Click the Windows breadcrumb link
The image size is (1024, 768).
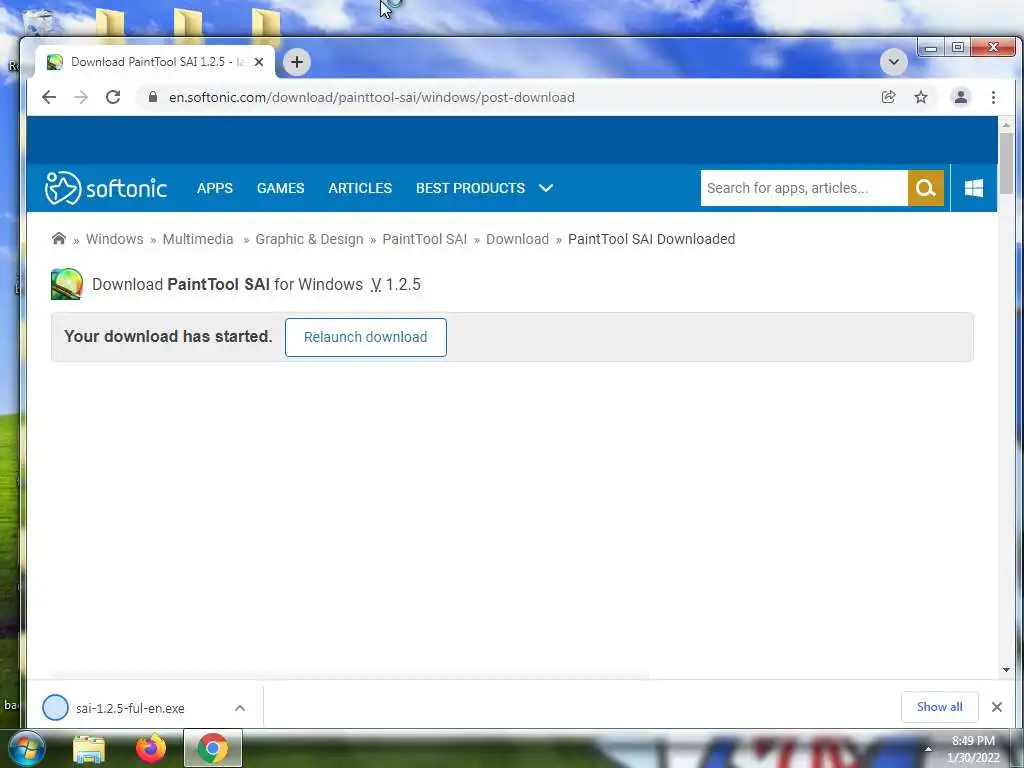coord(114,239)
